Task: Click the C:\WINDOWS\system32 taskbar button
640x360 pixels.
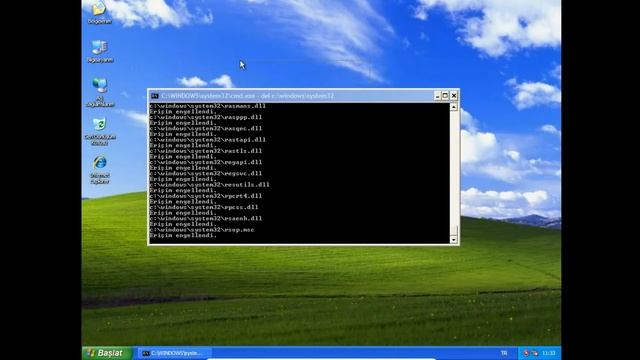Action: 175,353
